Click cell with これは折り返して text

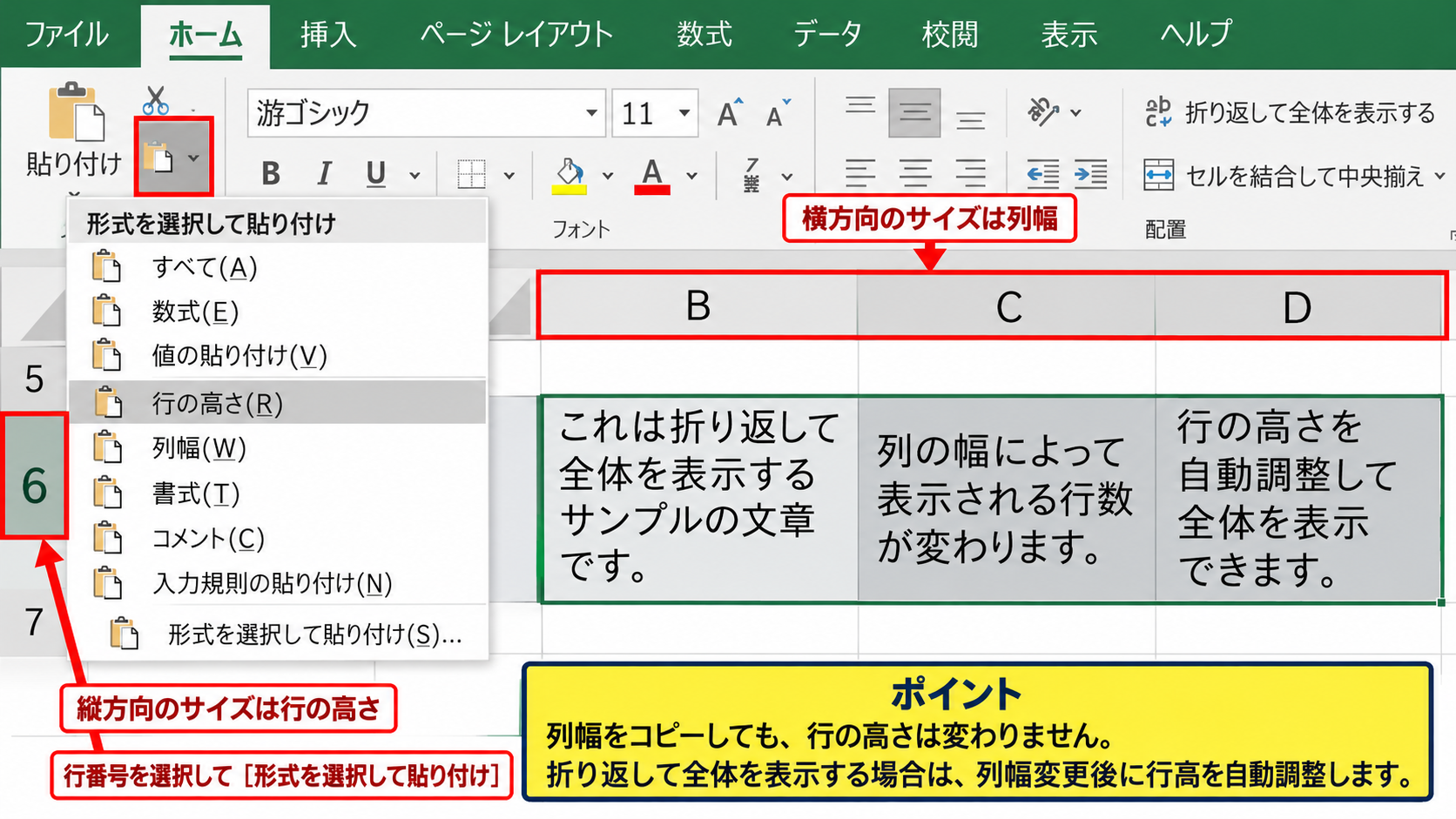tap(699, 499)
